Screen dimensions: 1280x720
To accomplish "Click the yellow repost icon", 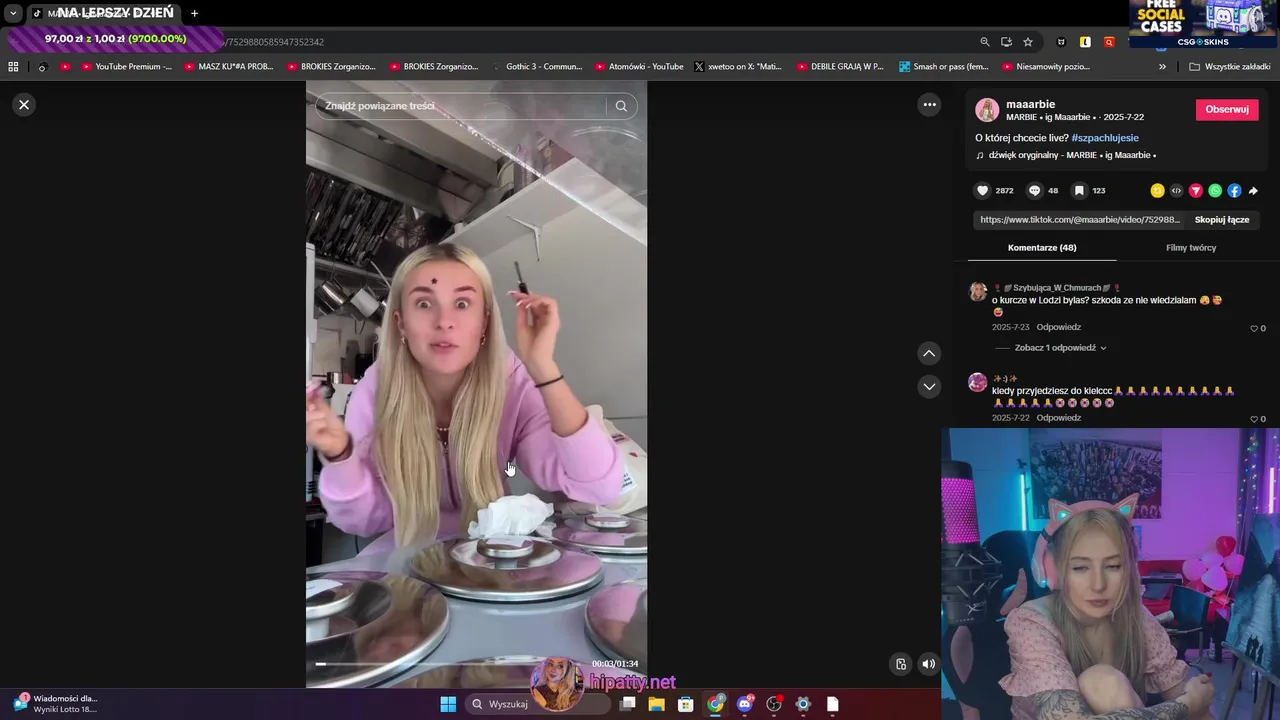I will point(1157,190).
